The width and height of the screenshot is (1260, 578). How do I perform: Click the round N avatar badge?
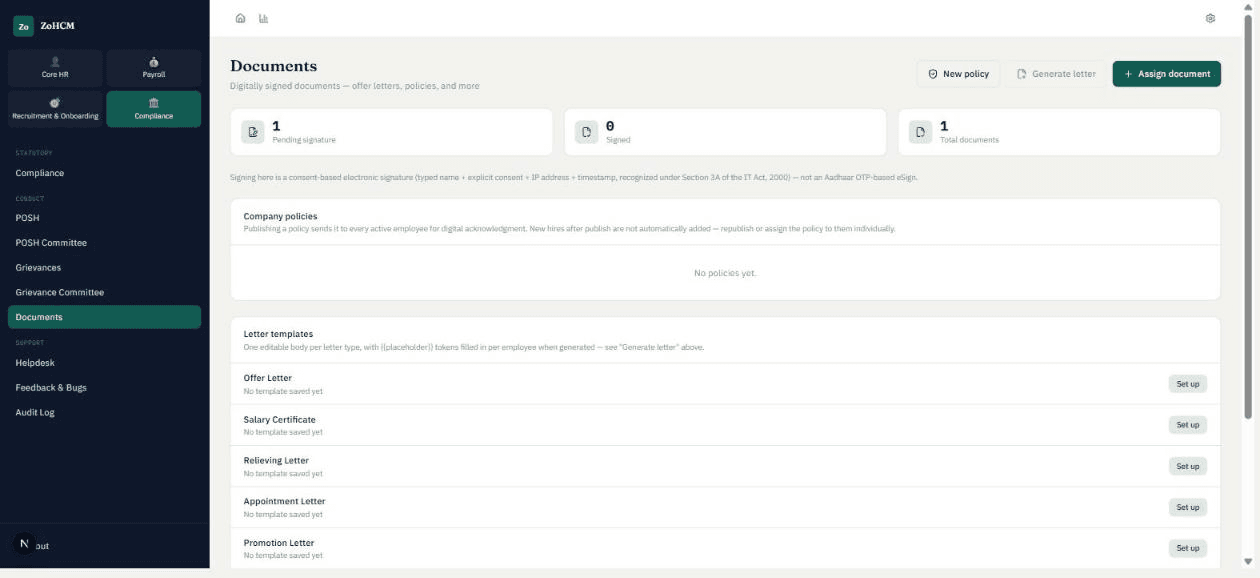(24, 543)
